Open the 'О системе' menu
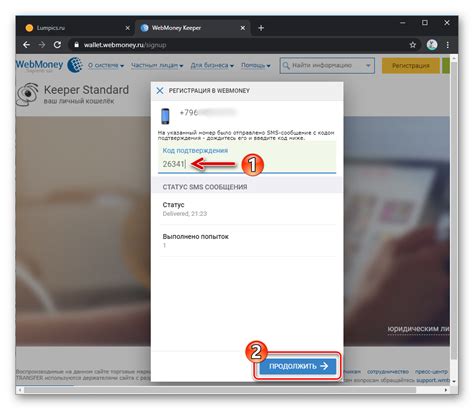 click(106, 65)
